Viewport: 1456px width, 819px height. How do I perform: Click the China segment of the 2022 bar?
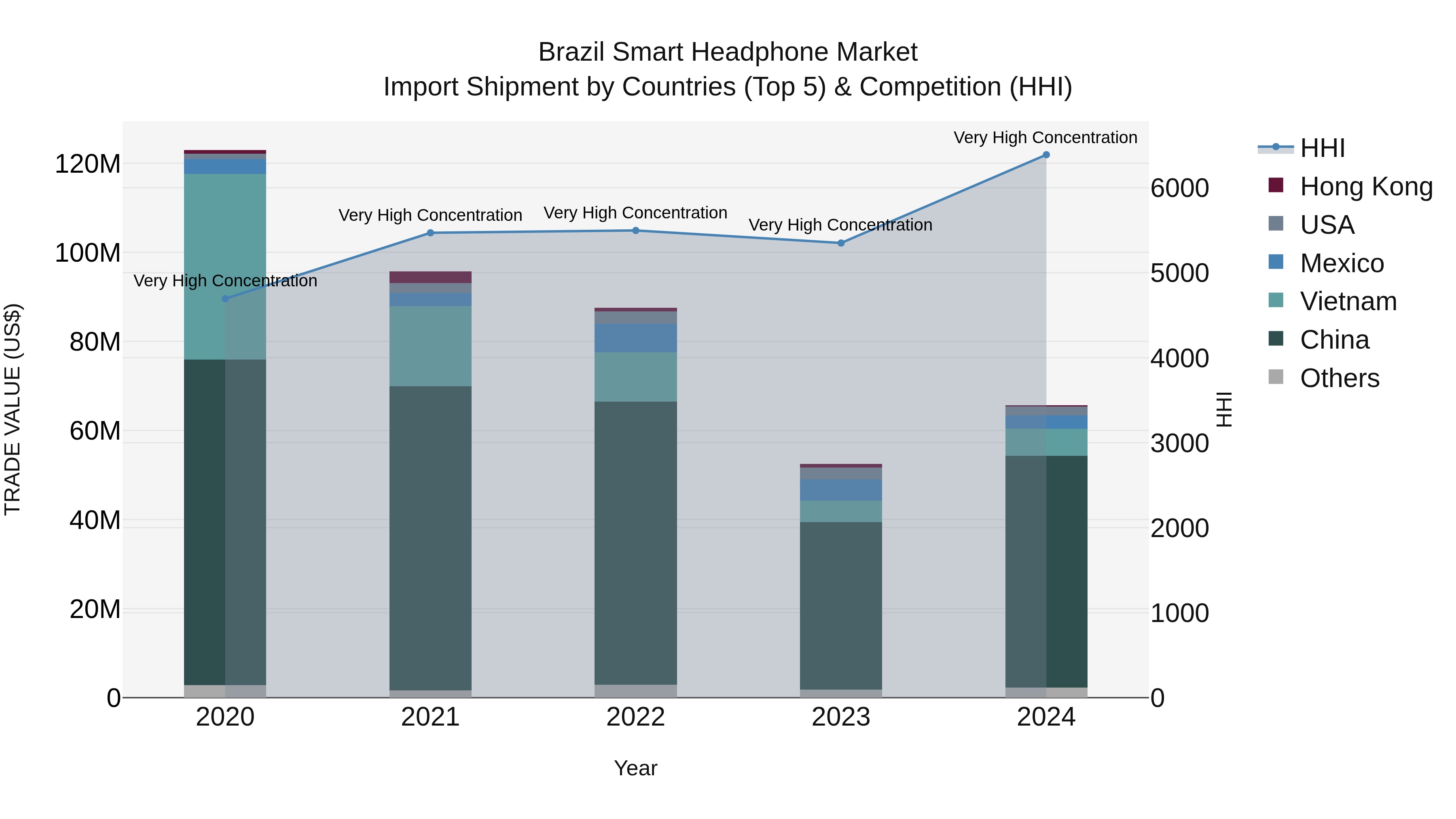pos(635,544)
